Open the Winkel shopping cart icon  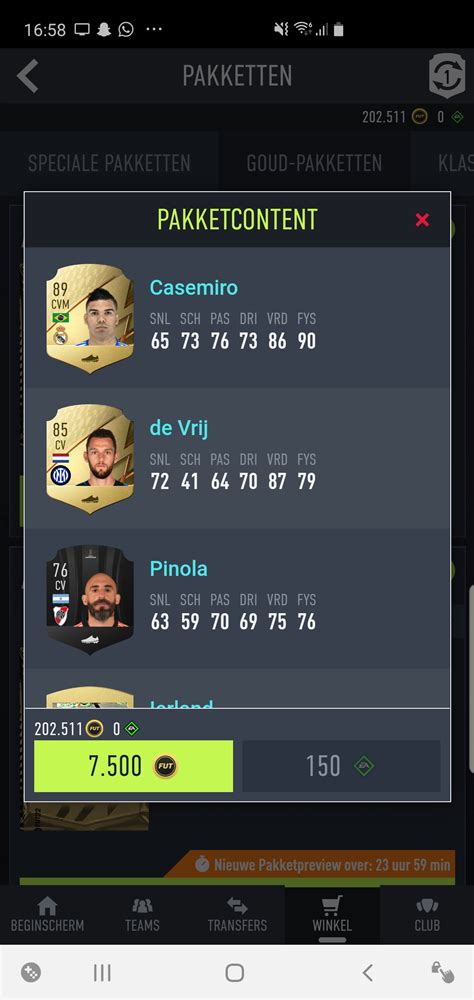332,915
